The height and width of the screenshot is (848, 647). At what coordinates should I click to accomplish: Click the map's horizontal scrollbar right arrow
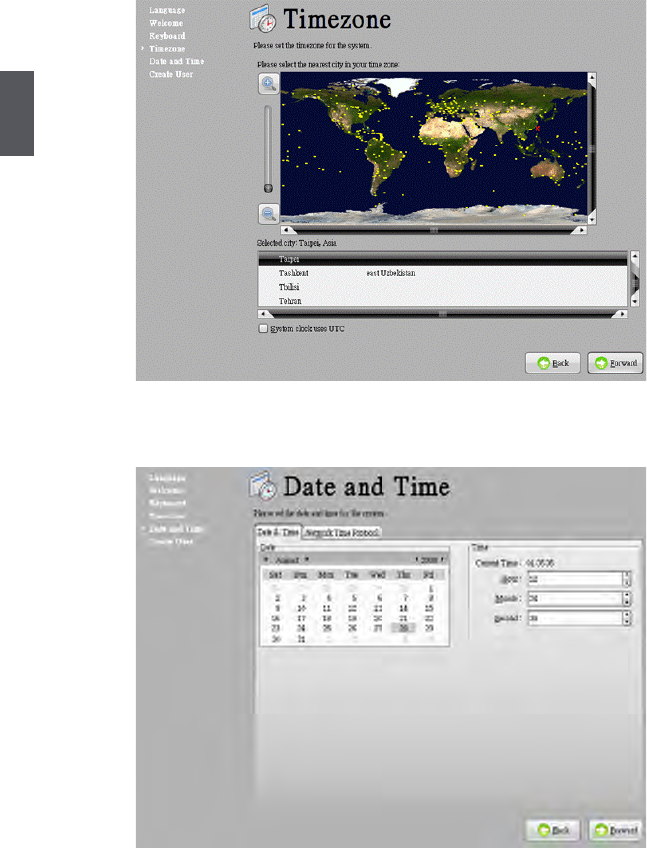[x=582, y=230]
